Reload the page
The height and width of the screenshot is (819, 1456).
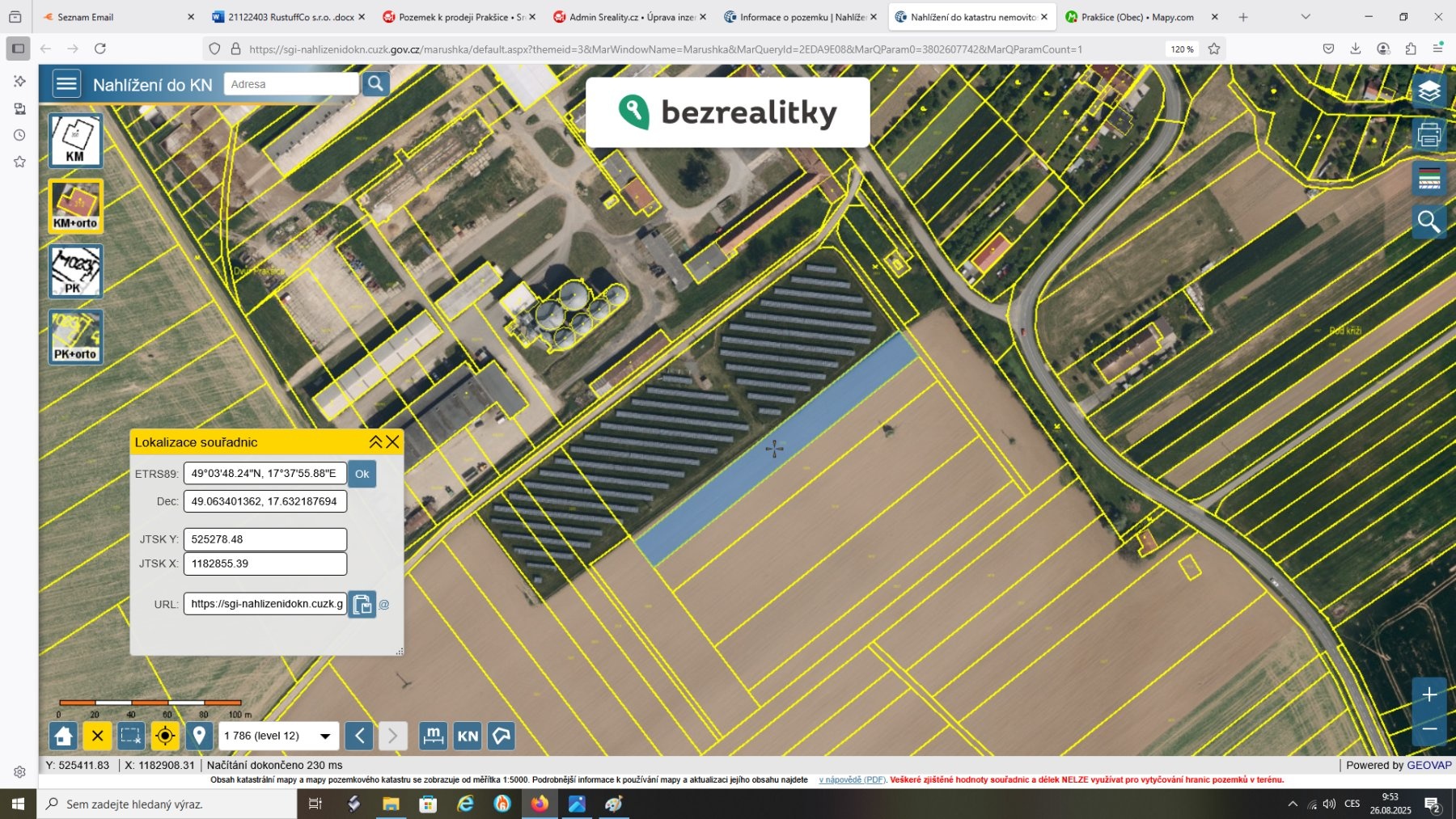point(100,49)
